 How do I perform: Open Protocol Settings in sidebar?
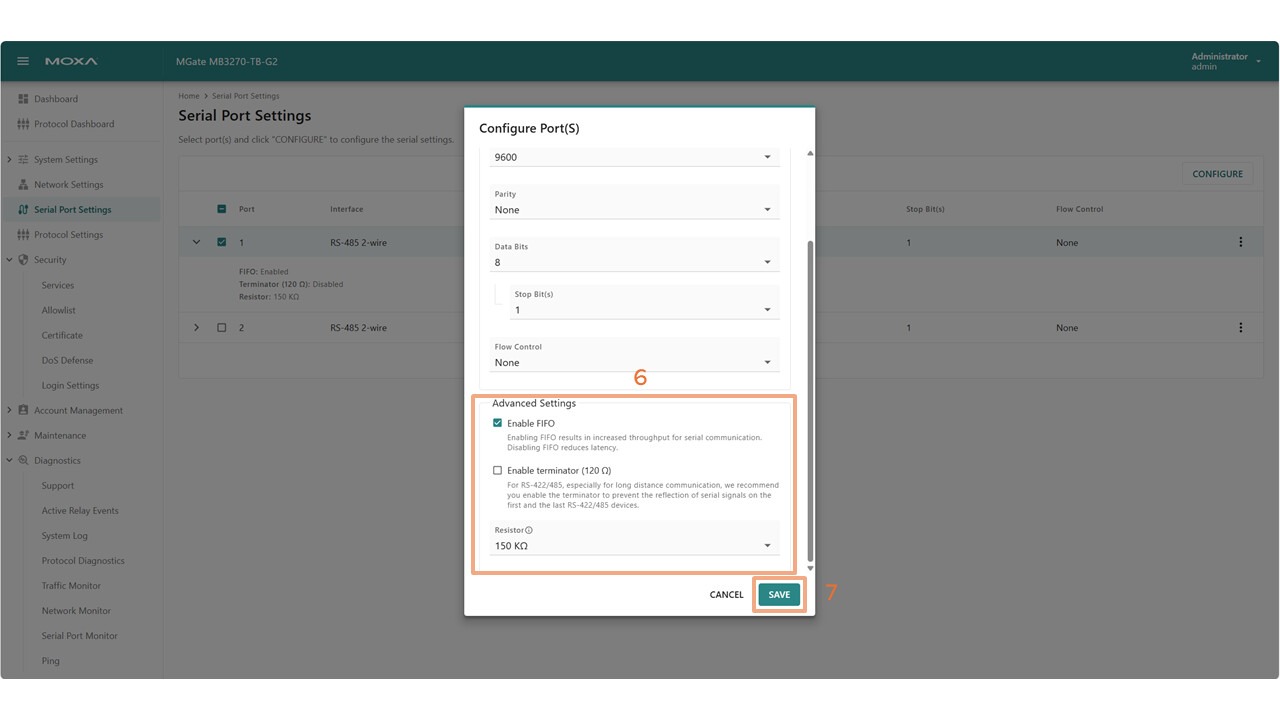68,235
